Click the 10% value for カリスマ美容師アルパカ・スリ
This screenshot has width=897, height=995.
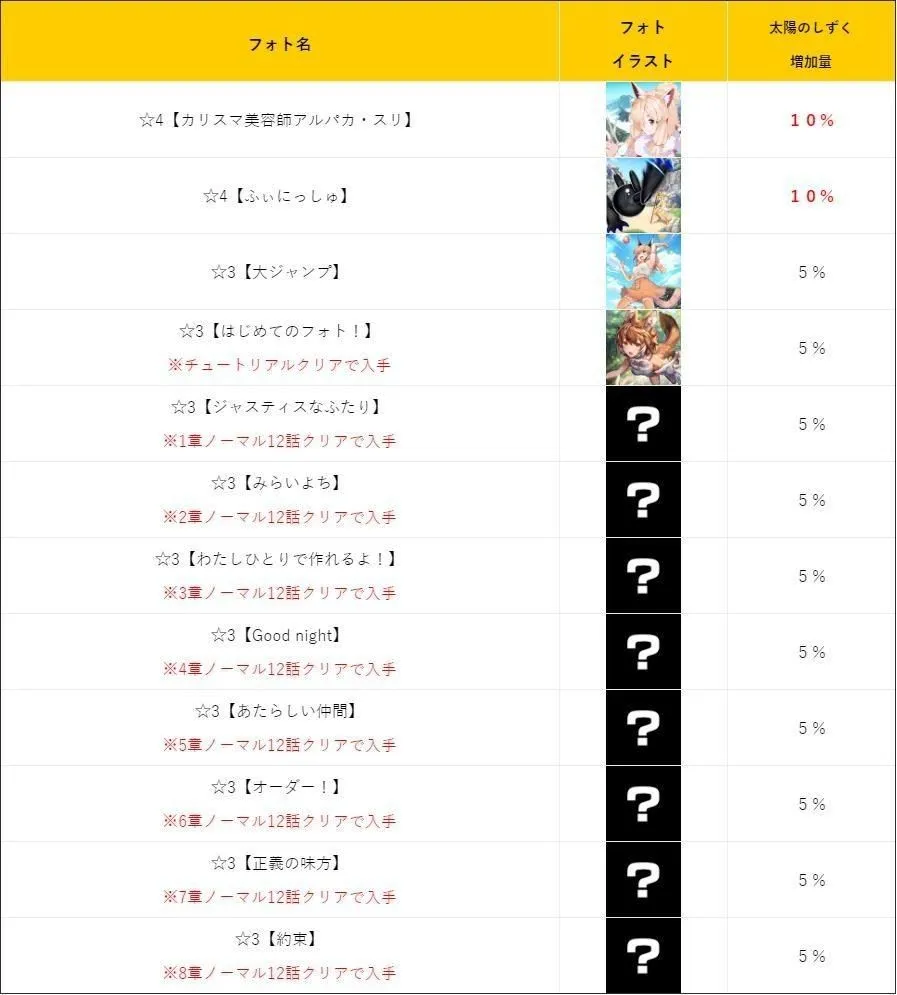coord(811,120)
